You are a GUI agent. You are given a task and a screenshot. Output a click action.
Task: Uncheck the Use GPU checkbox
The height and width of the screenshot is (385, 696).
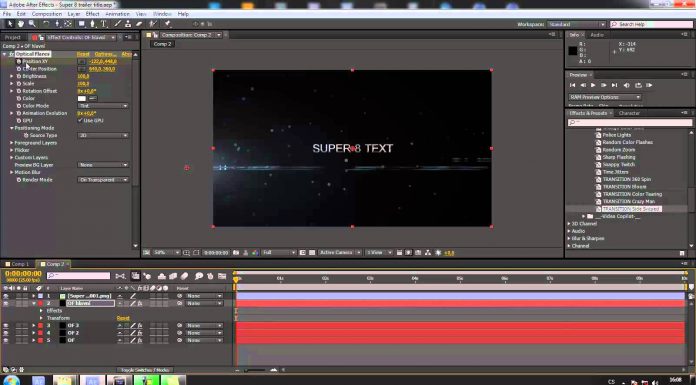[x=80, y=120]
